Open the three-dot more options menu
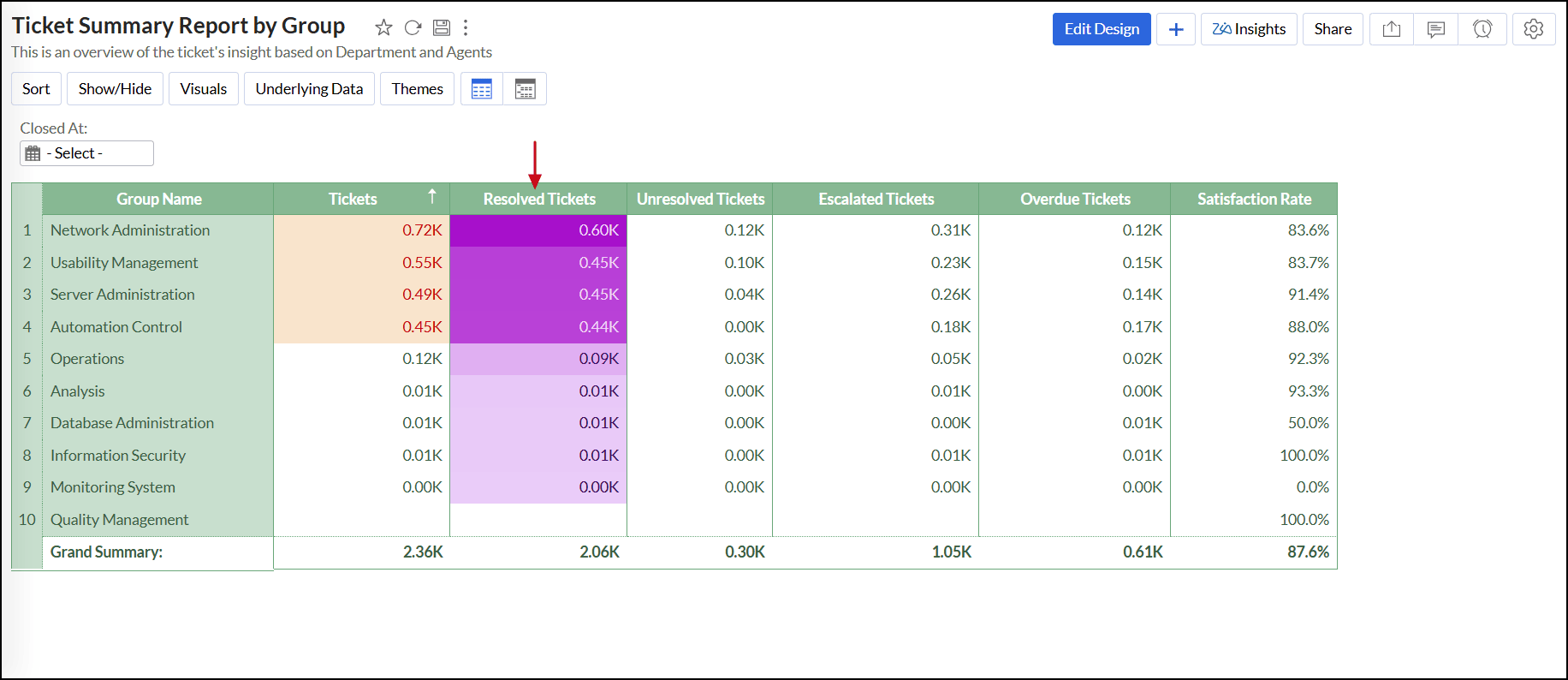 [x=466, y=27]
